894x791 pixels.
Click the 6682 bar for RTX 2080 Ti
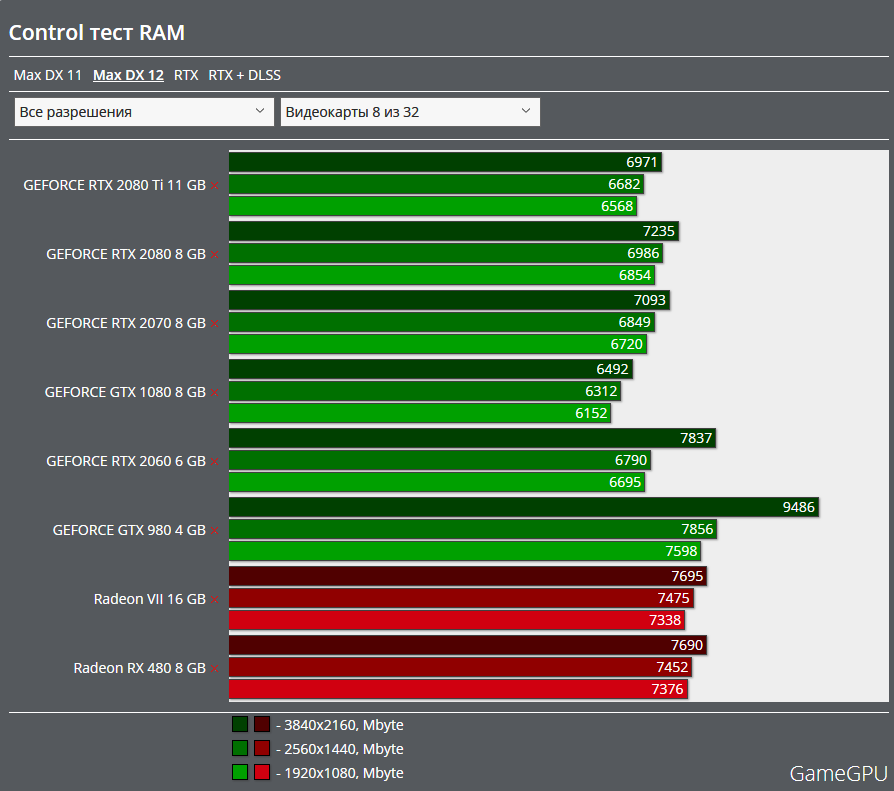pos(437,184)
